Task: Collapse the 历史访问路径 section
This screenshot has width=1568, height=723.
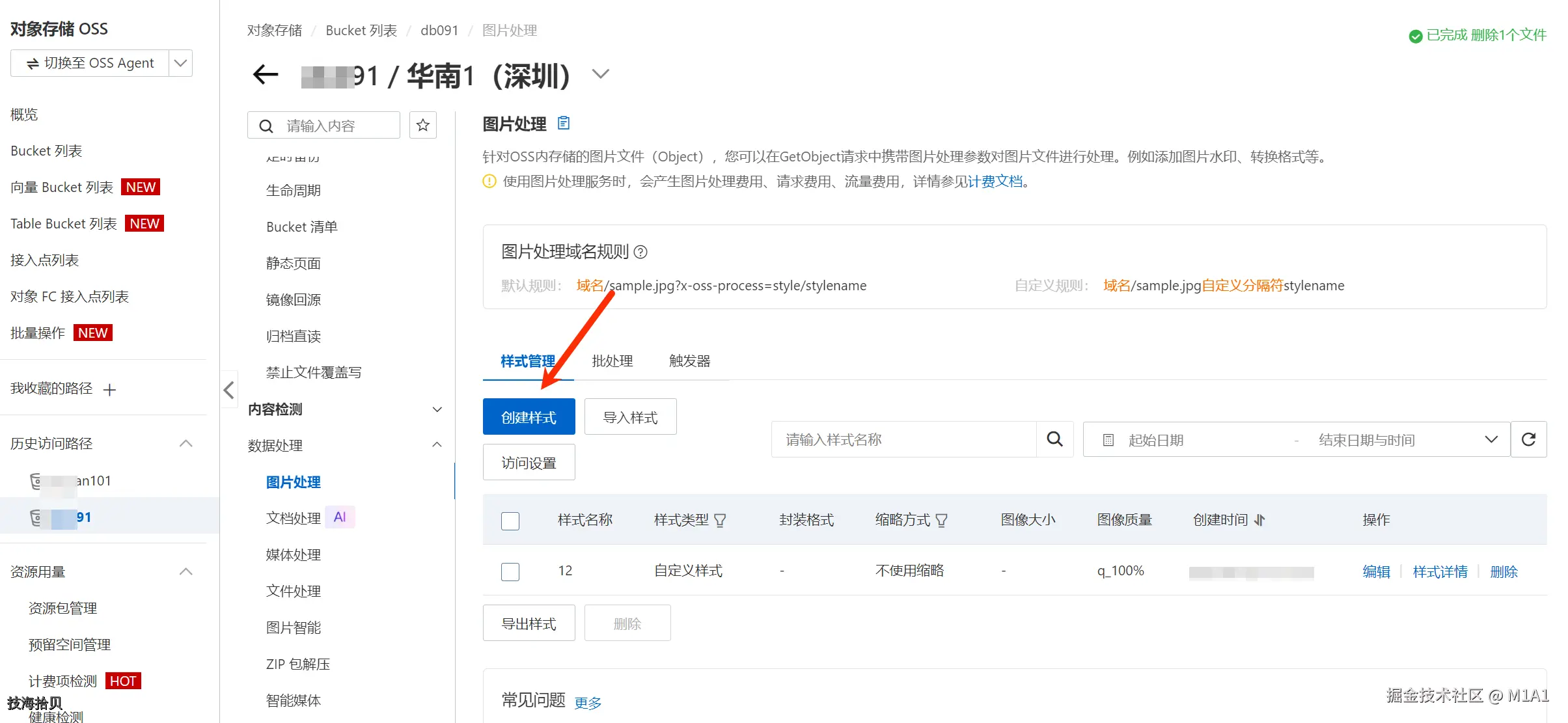Action: coord(186,443)
